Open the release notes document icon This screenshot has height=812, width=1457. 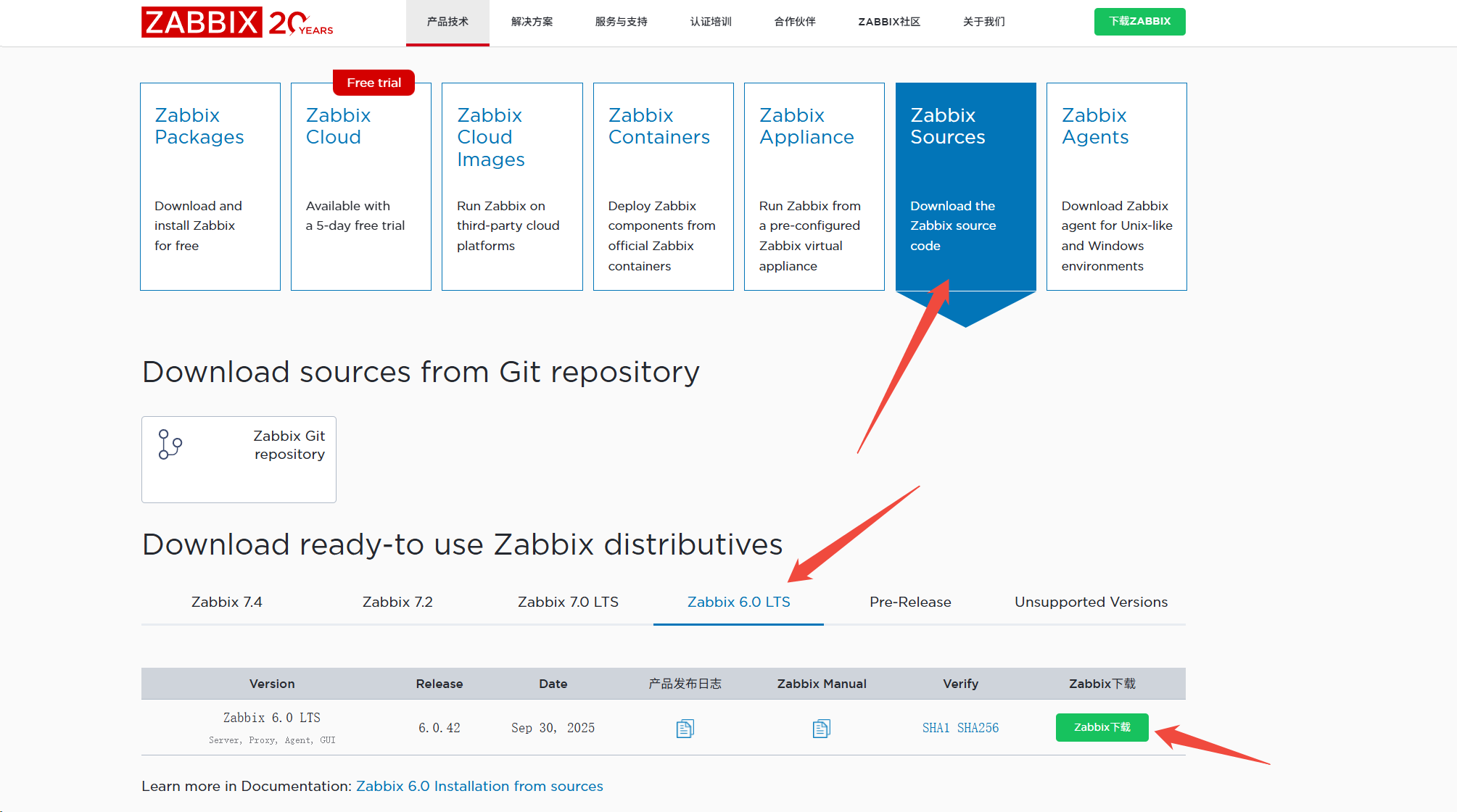pyautogui.click(x=685, y=728)
